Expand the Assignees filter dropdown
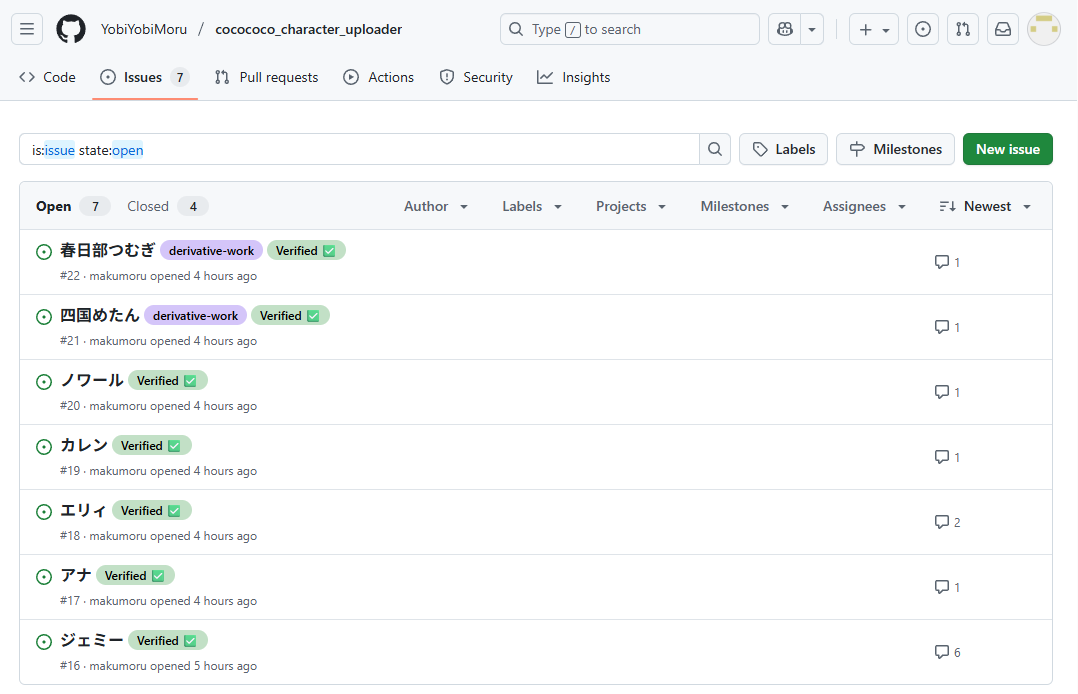The image size is (1078, 694). (x=864, y=206)
